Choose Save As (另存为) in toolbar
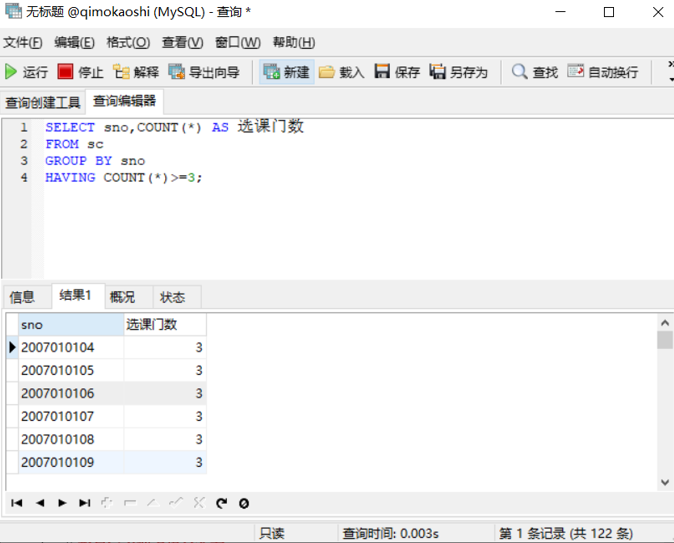The height and width of the screenshot is (543, 674). [459, 72]
